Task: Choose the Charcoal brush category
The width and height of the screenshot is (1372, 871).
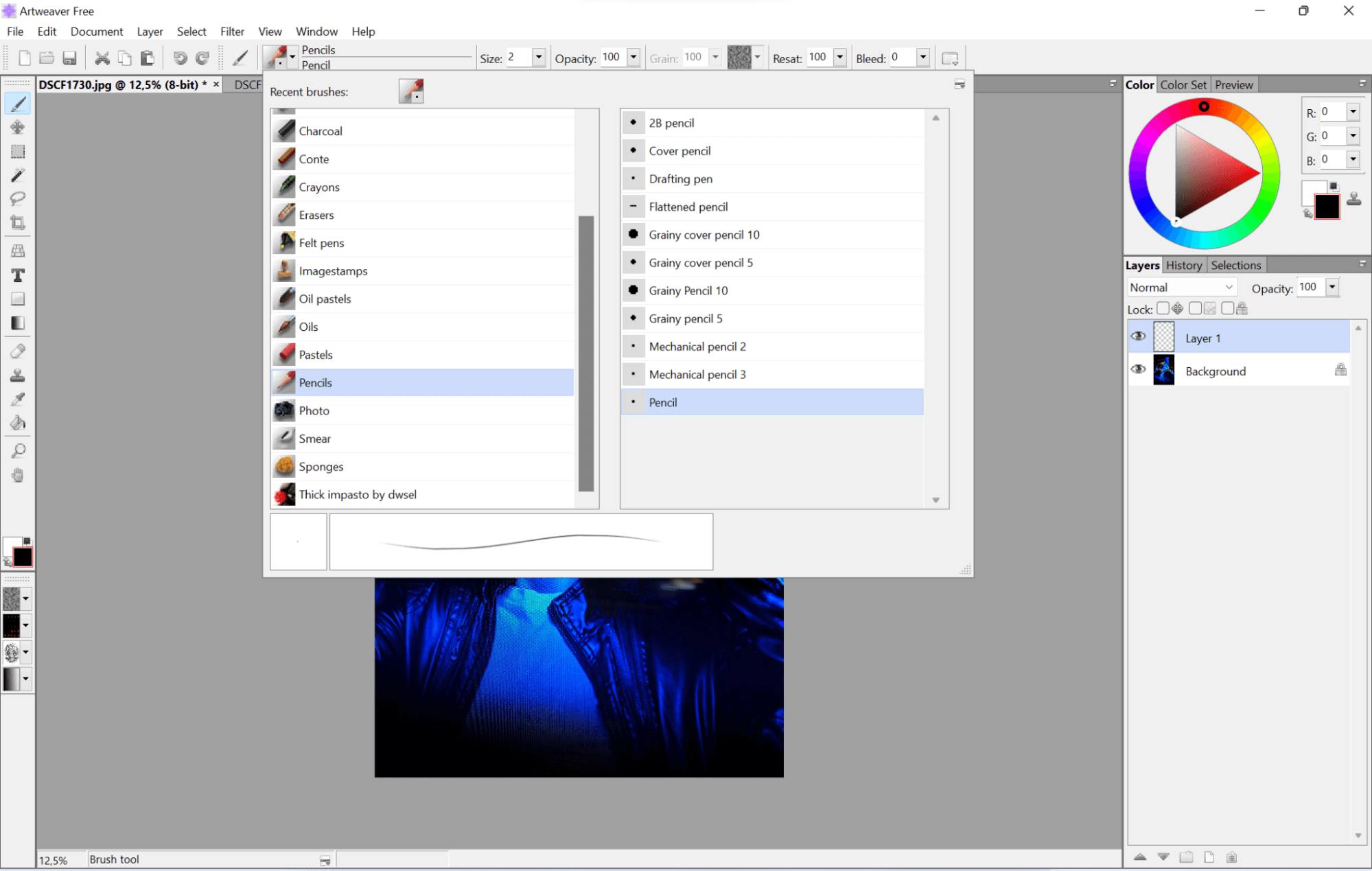Action: (321, 131)
